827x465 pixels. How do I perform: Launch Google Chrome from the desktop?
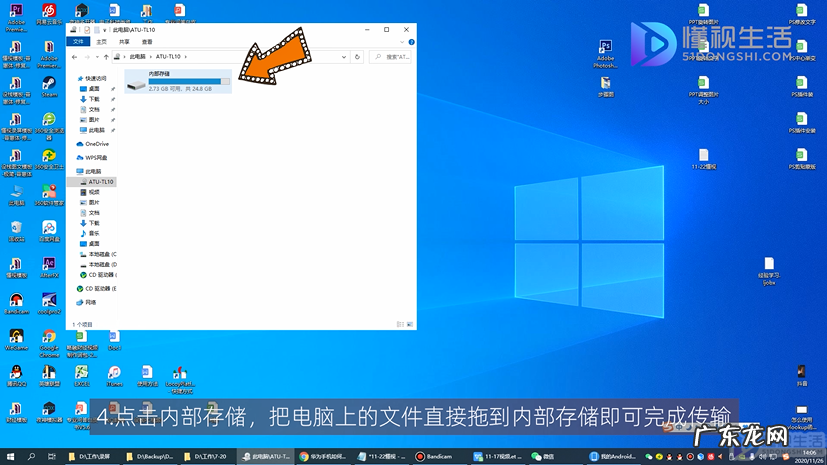click(49, 343)
